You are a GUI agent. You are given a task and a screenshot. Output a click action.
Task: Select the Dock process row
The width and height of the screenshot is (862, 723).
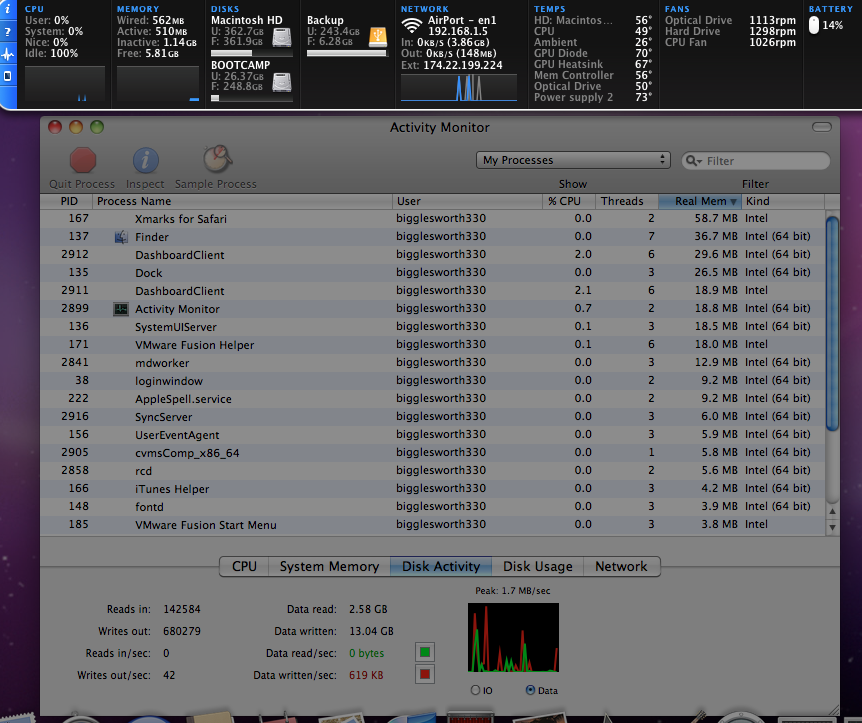[433, 273]
